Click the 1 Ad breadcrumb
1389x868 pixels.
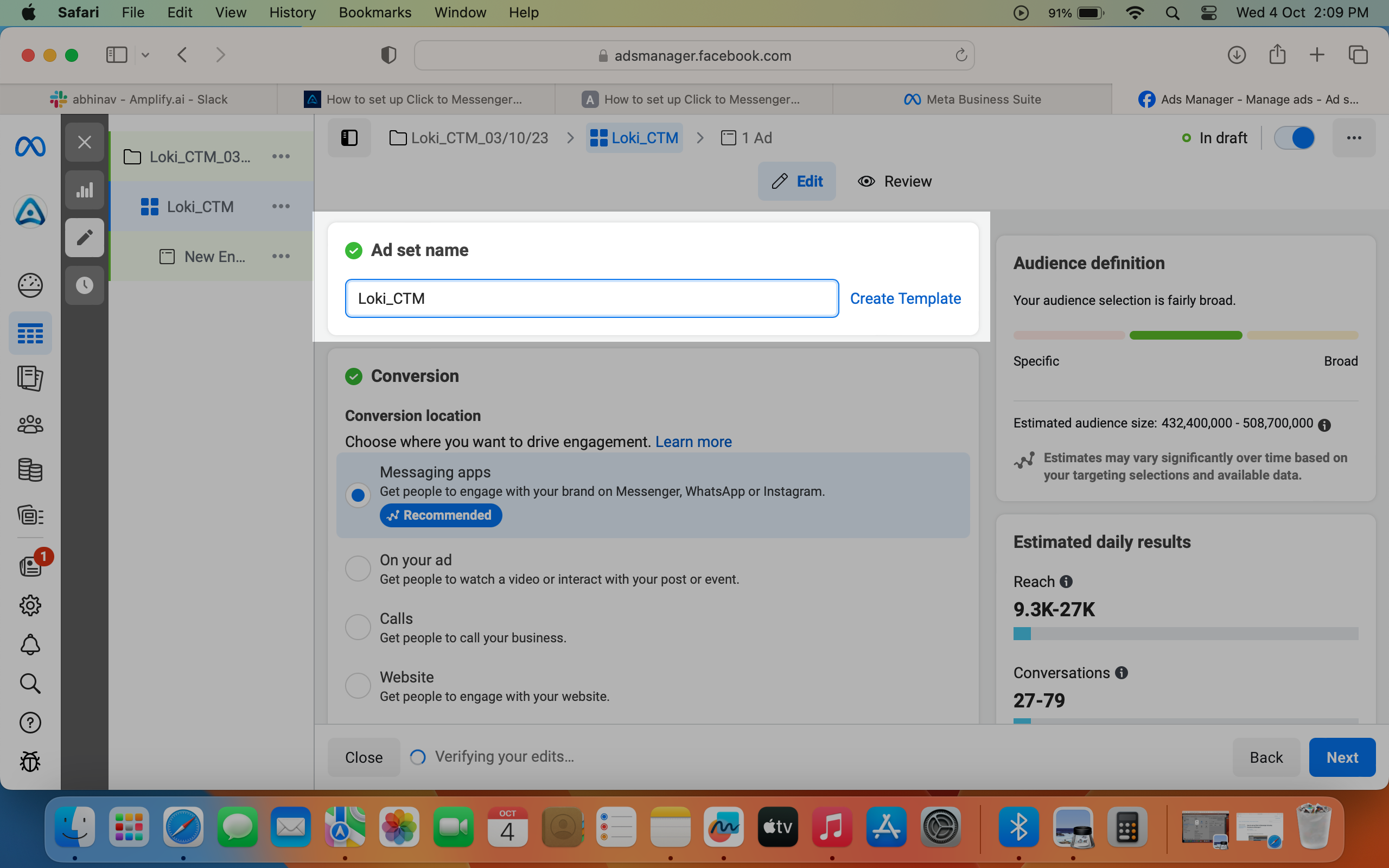pyautogui.click(x=746, y=138)
